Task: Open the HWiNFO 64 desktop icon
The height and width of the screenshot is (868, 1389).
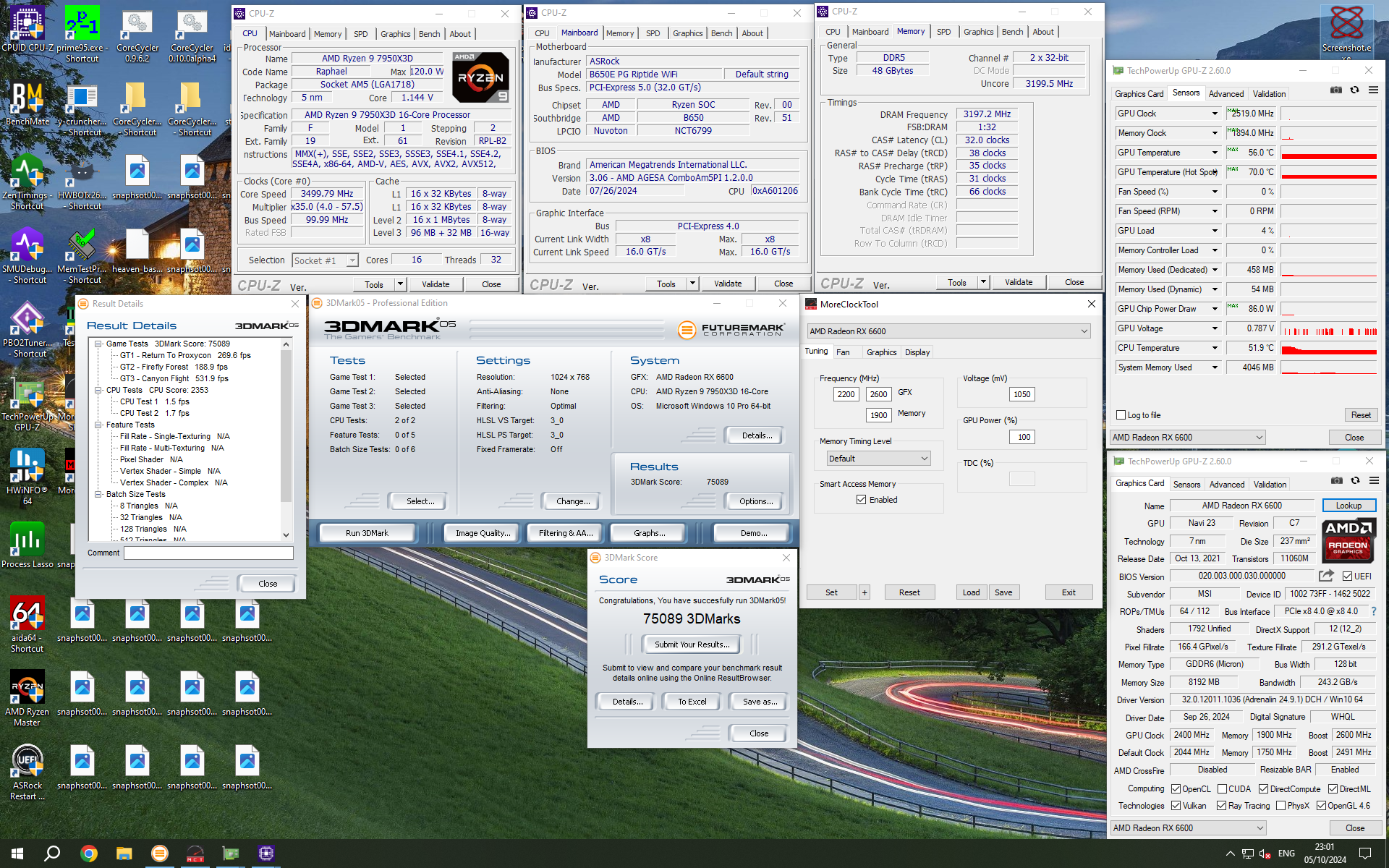Action: [27, 476]
